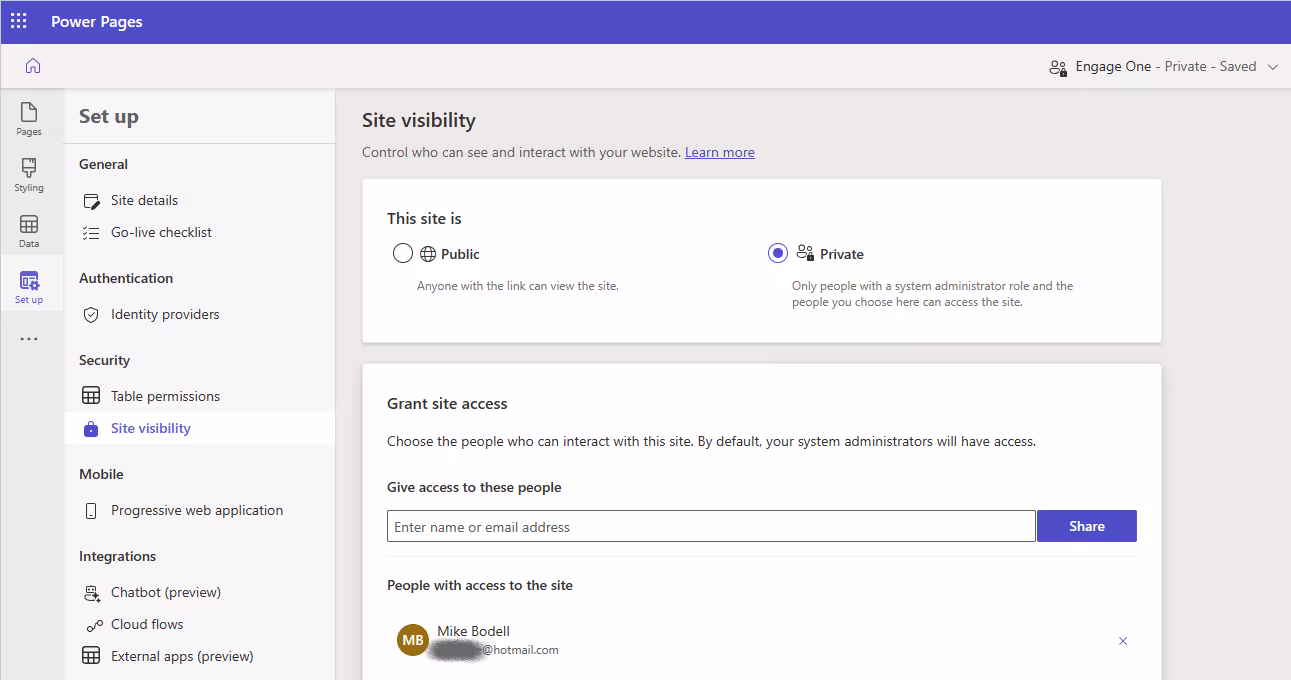The height and width of the screenshot is (680, 1291).
Task: Click the Authentication section heading
Action: point(126,278)
